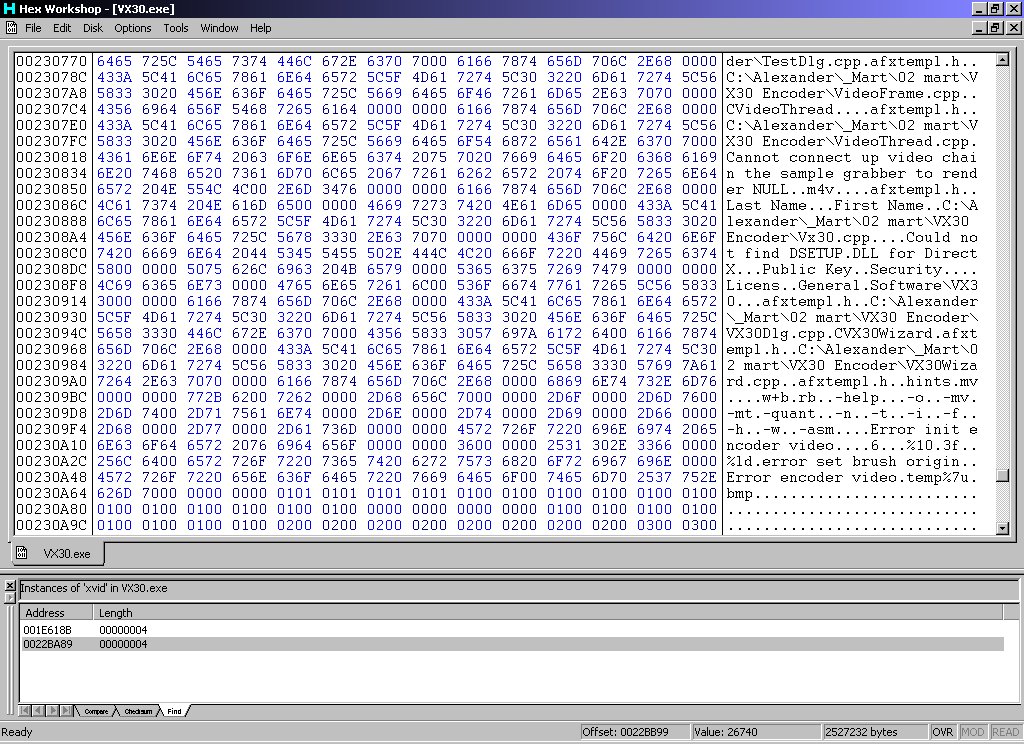This screenshot has width=1024, height=744.
Task: Click ASCII text 'CVideoThread....afxtempl.h..'
Action: pyautogui.click(x=852, y=110)
